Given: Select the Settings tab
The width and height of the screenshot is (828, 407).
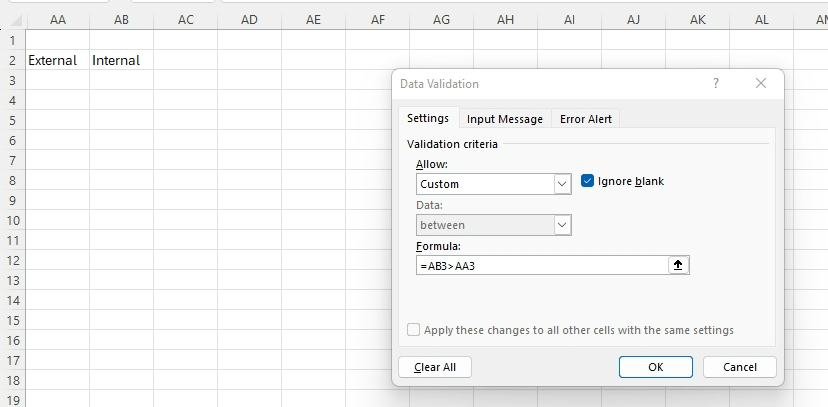Looking at the screenshot, I should tap(428, 118).
